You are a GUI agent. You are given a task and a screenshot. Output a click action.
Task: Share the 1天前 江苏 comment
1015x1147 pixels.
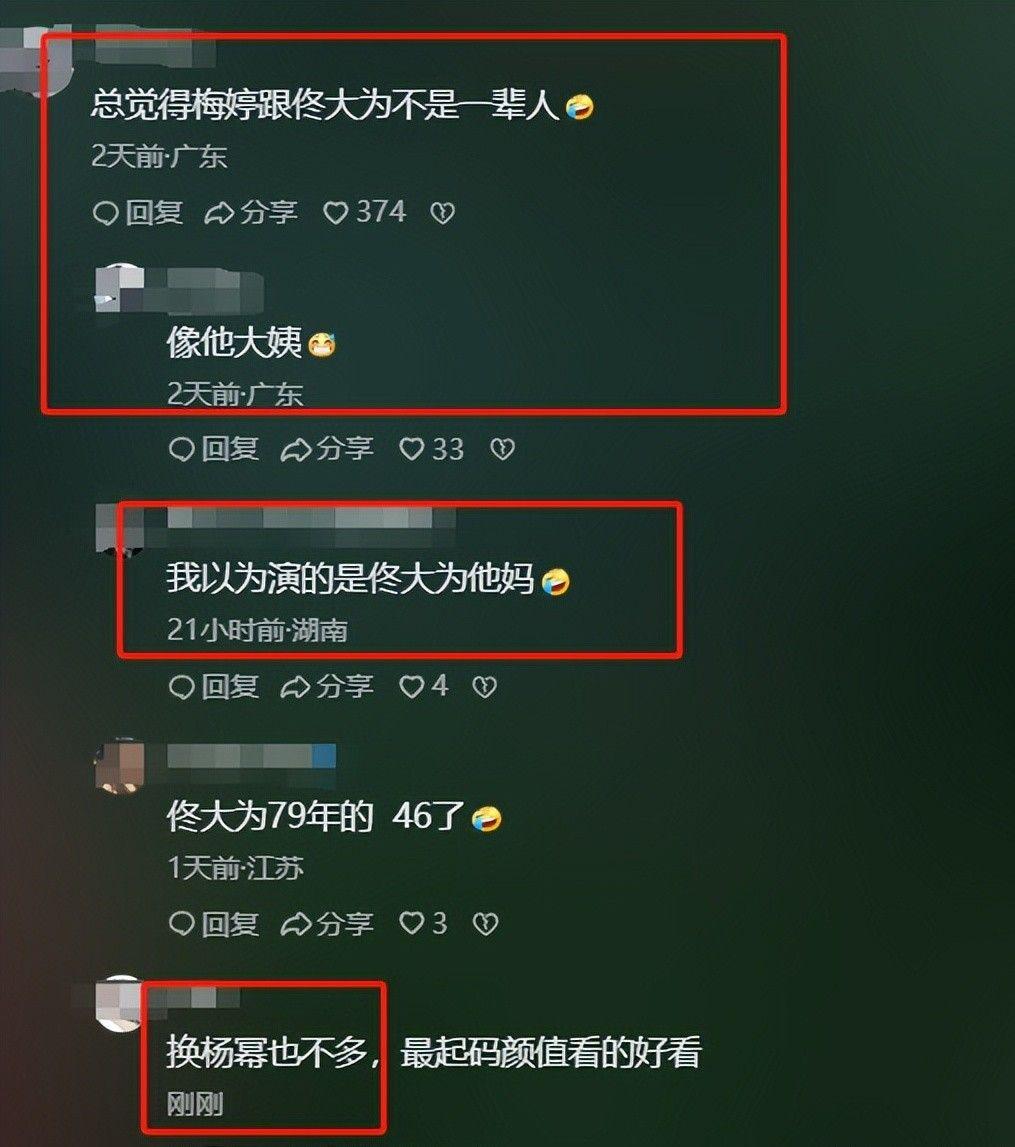[327, 924]
